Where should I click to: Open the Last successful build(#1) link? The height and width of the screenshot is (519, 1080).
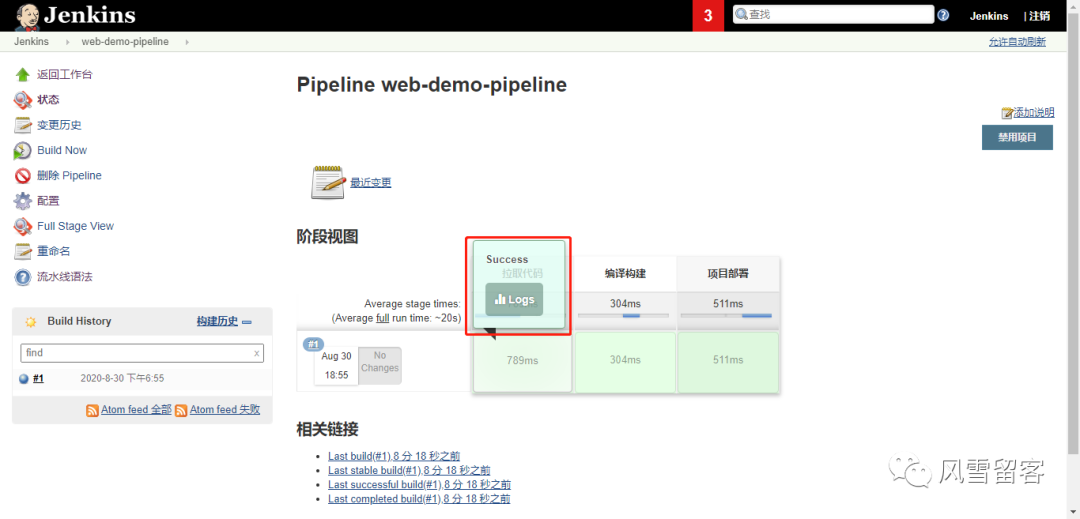419,485
